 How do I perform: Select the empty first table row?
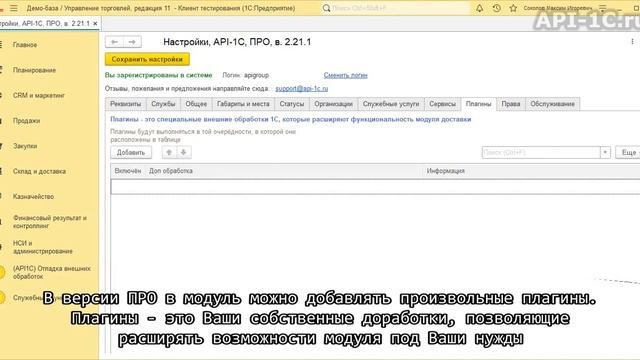tap(375, 187)
